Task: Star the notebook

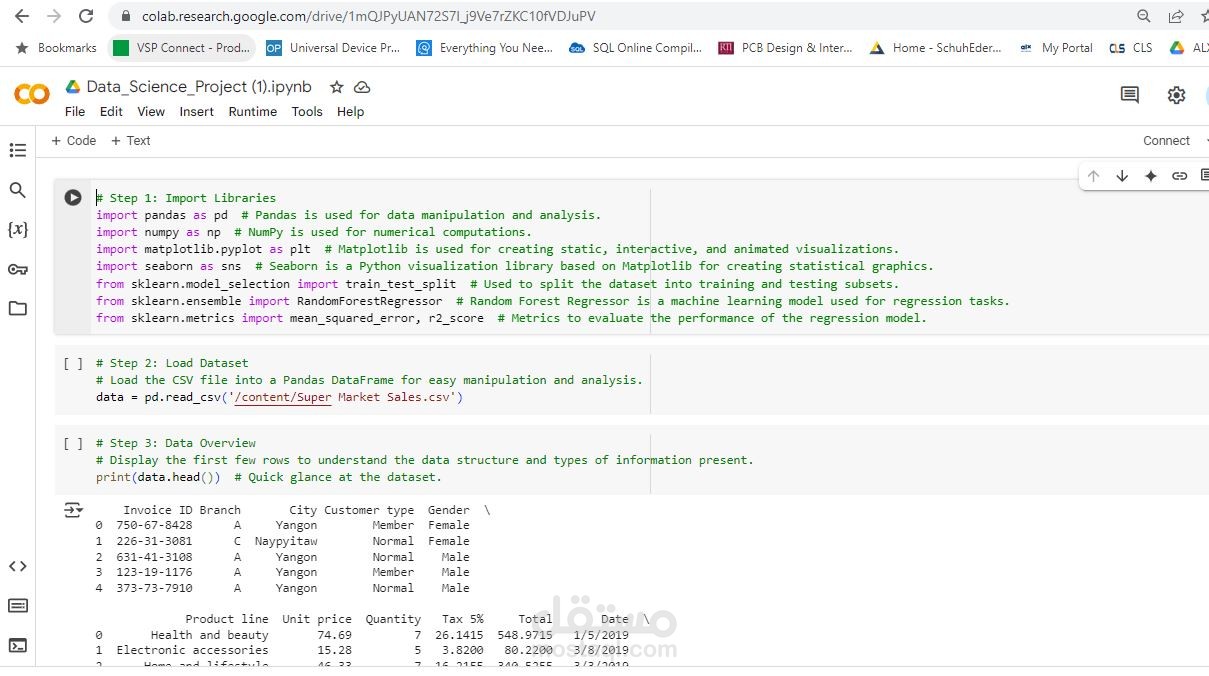Action: (x=337, y=87)
